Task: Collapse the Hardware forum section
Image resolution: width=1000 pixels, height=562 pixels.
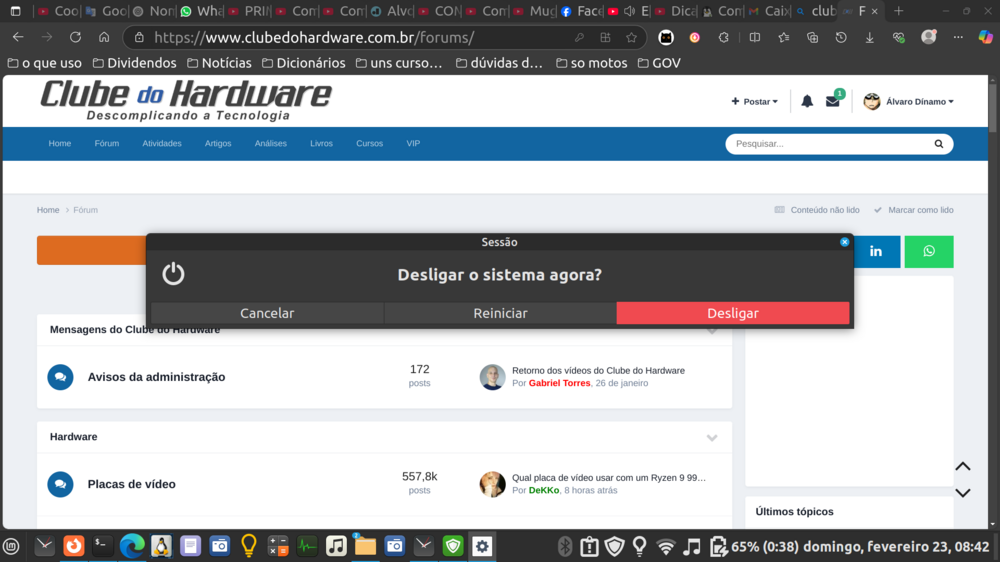Action: point(712,438)
